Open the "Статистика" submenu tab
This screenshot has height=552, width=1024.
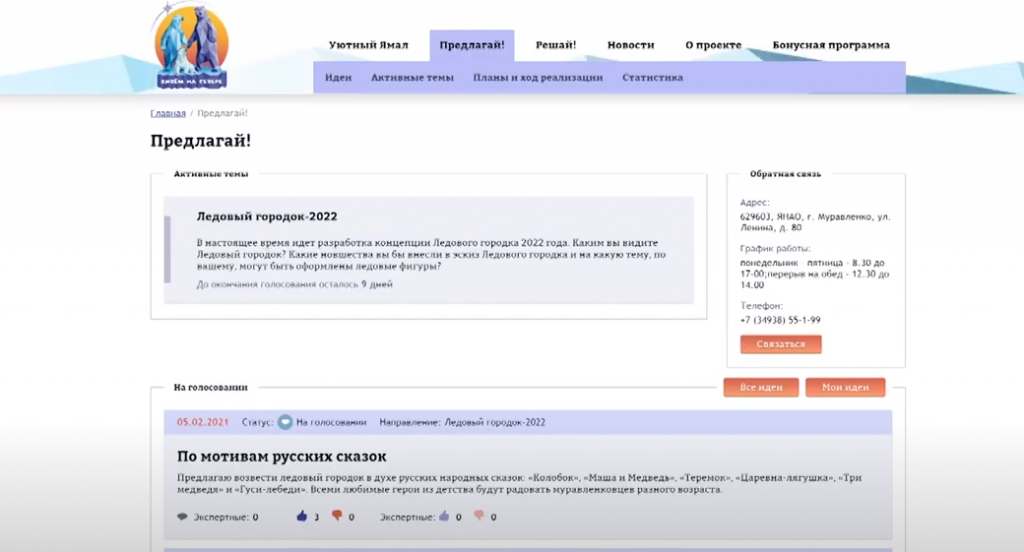tap(652, 77)
